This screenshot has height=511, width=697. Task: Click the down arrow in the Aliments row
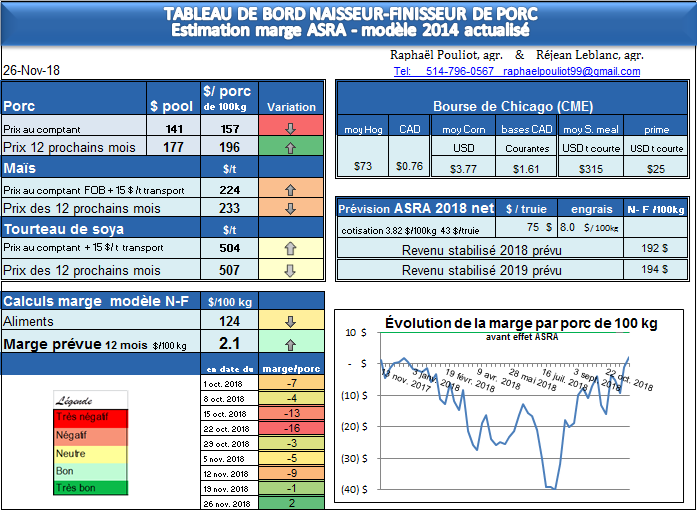291,322
